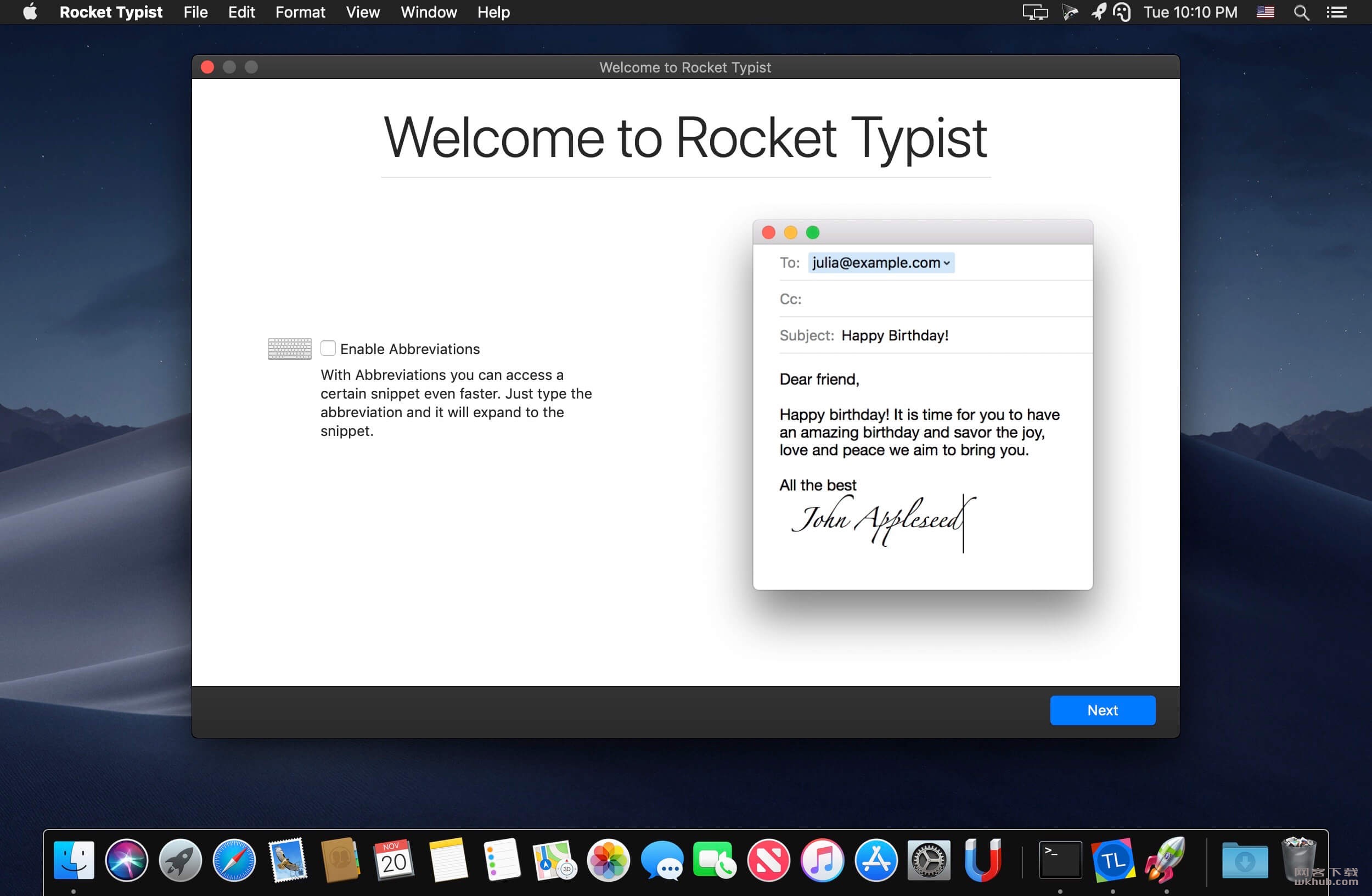Click the Rocket Typist rocket menu bar icon

point(1098,12)
